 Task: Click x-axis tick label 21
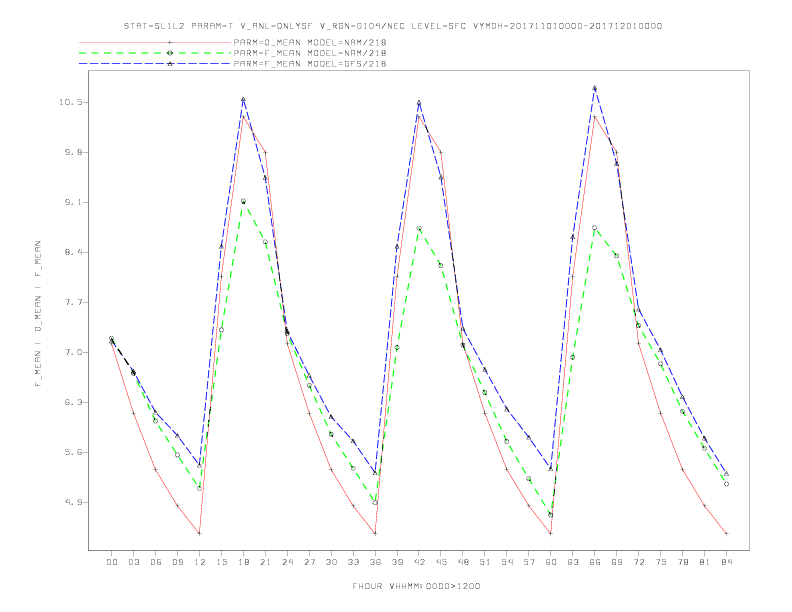[x=265, y=562]
